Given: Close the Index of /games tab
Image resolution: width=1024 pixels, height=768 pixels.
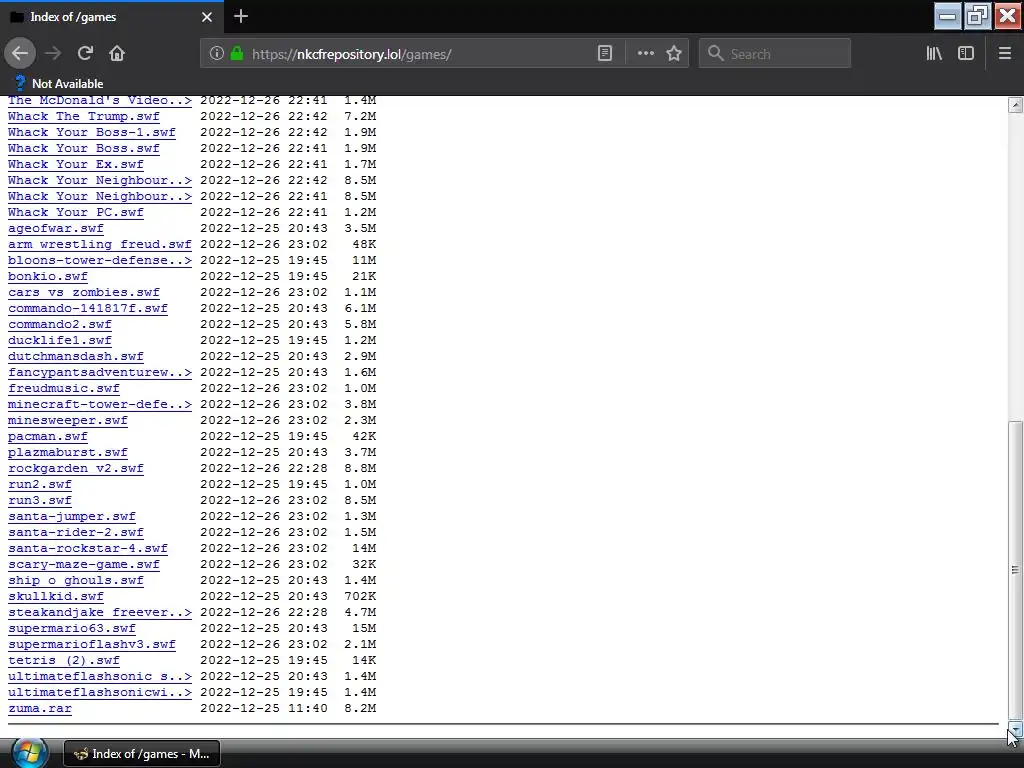Looking at the screenshot, I should (207, 17).
